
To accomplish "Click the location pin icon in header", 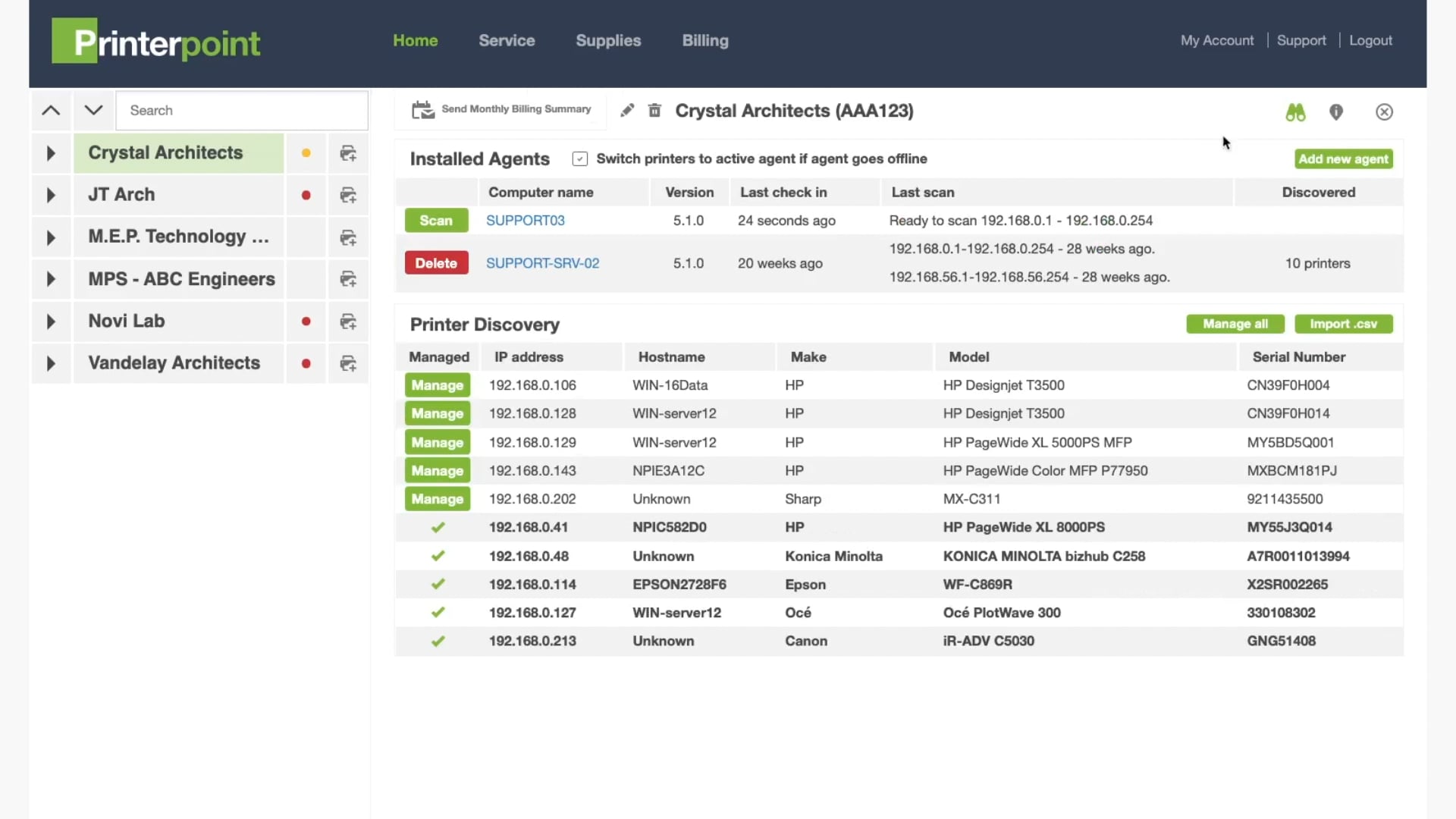I will tap(1336, 112).
